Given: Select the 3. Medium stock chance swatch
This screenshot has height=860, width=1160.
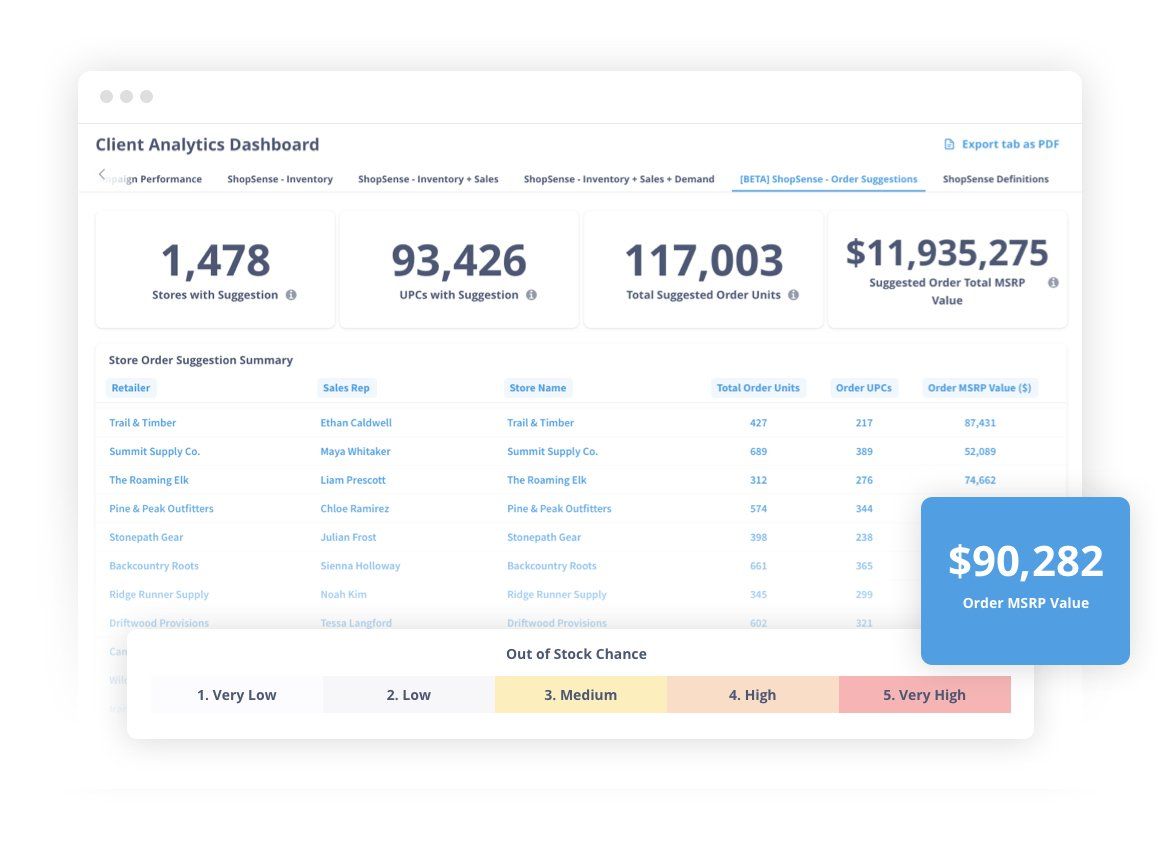Looking at the screenshot, I should (581, 695).
